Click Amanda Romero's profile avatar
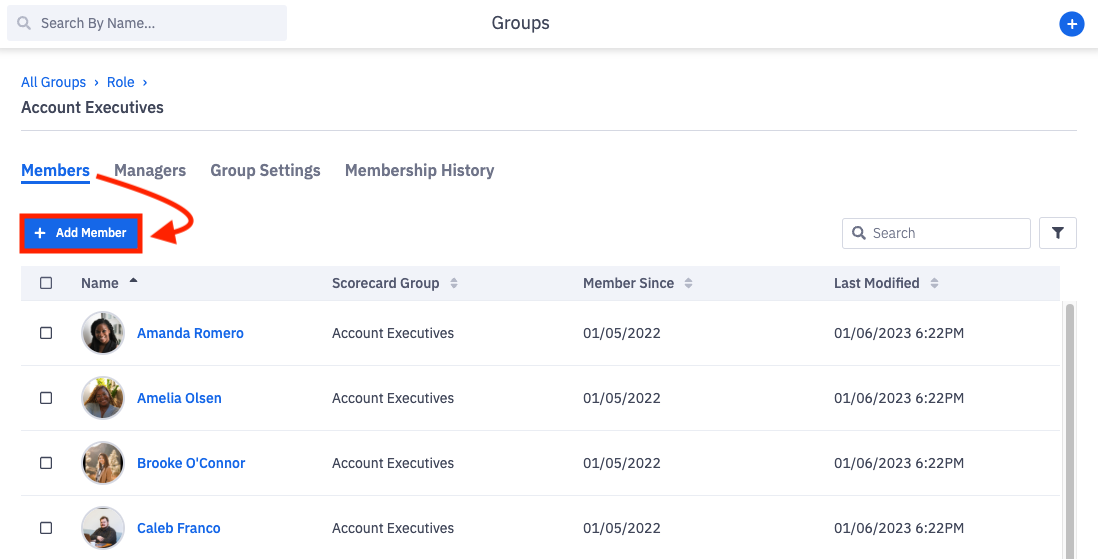The image size is (1098, 559). [x=103, y=333]
